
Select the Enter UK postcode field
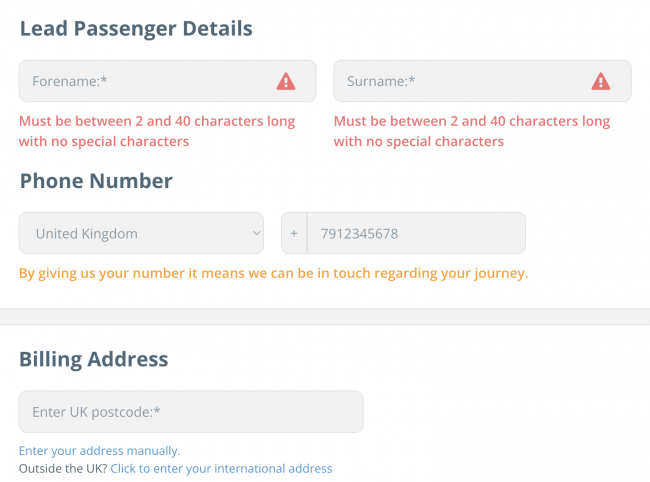coord(191,412)
